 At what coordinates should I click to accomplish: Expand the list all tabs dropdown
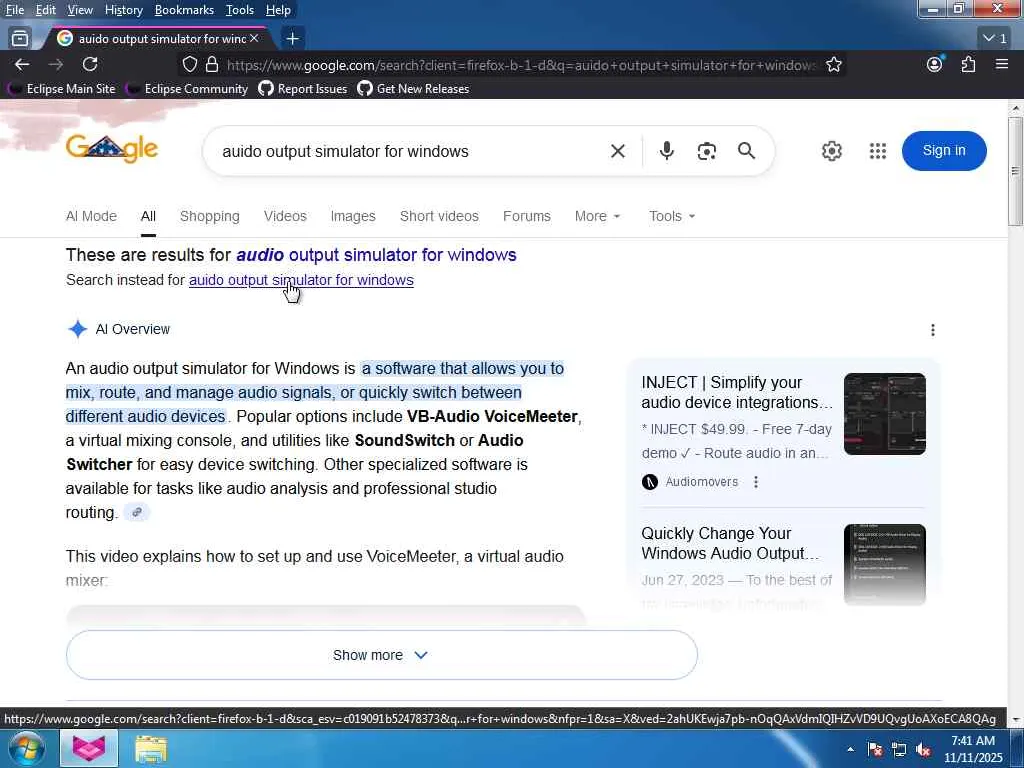pos(995,39)
